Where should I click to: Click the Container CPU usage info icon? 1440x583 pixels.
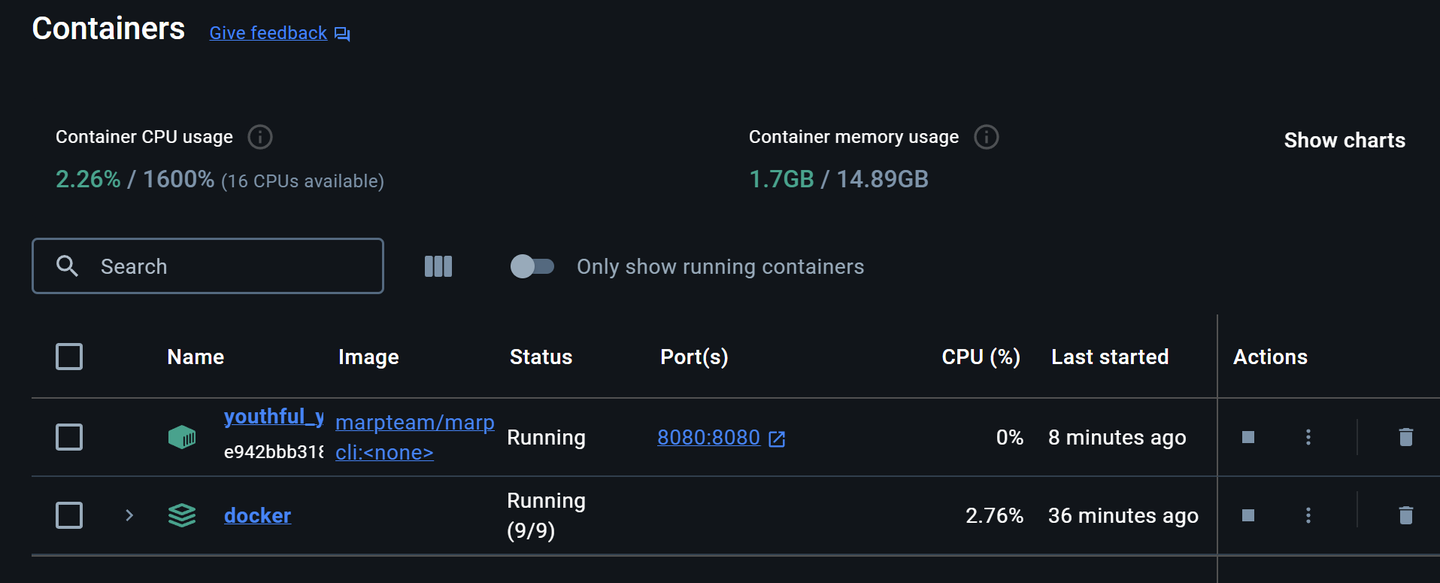click(260, 137)
